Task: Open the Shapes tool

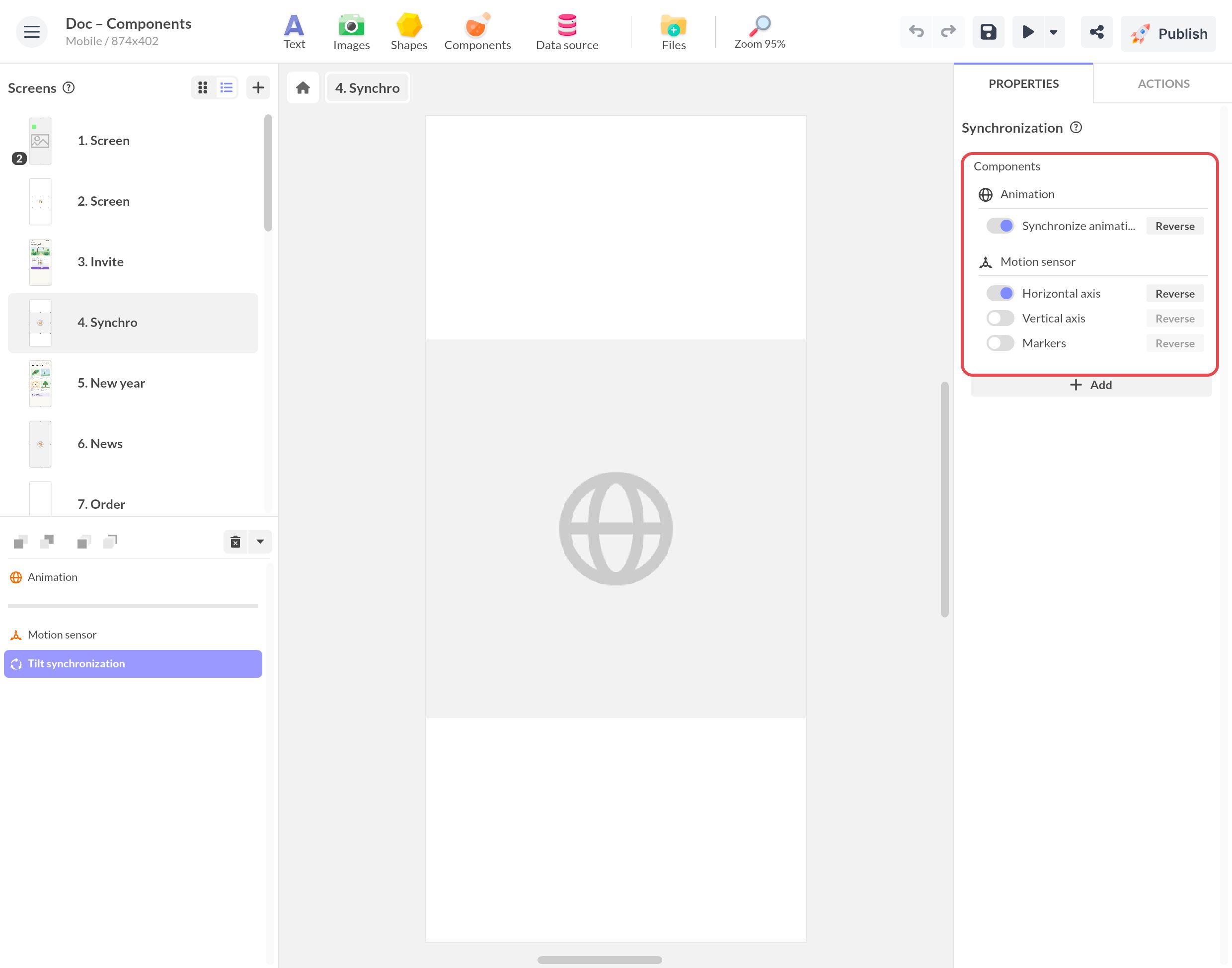Action: tap(409, 32)
